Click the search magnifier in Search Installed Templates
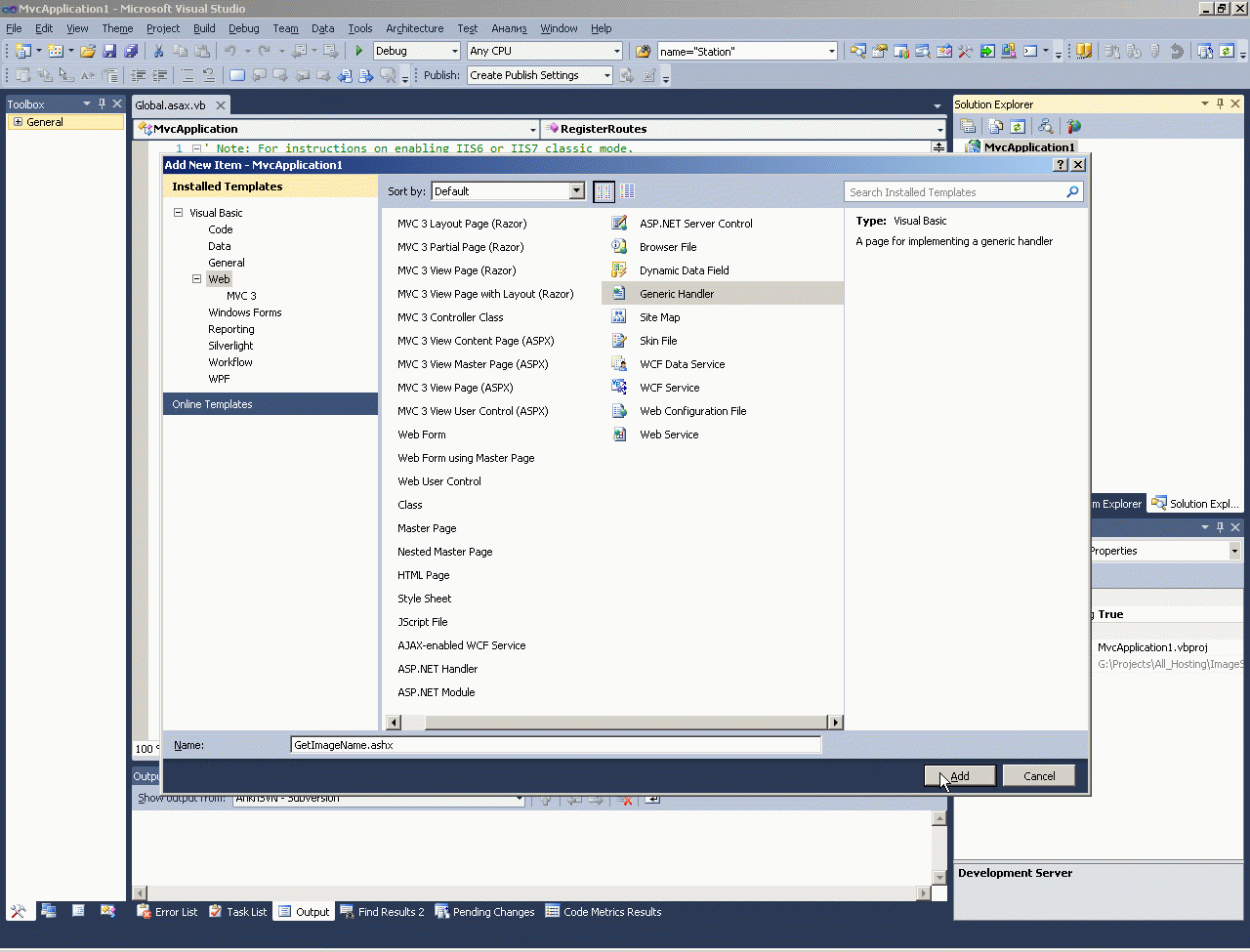 point(1072,192)
